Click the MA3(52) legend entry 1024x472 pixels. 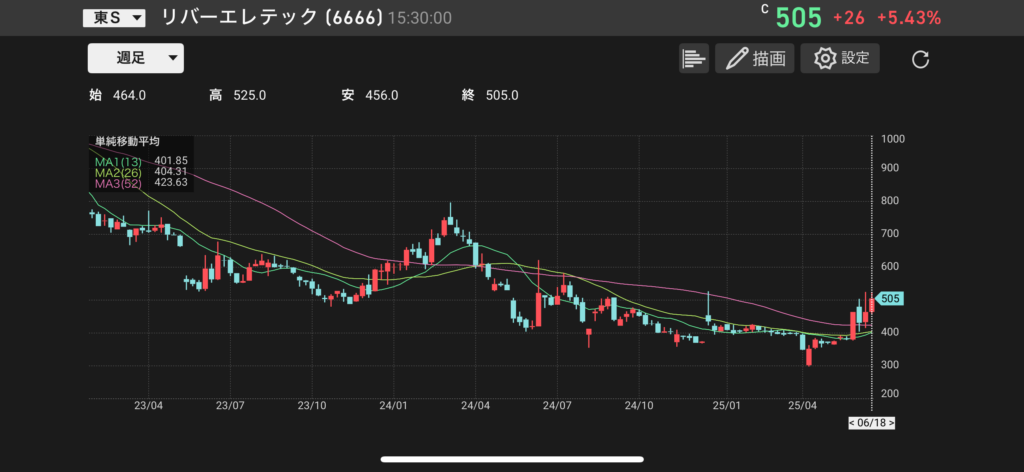pos(142,183)
